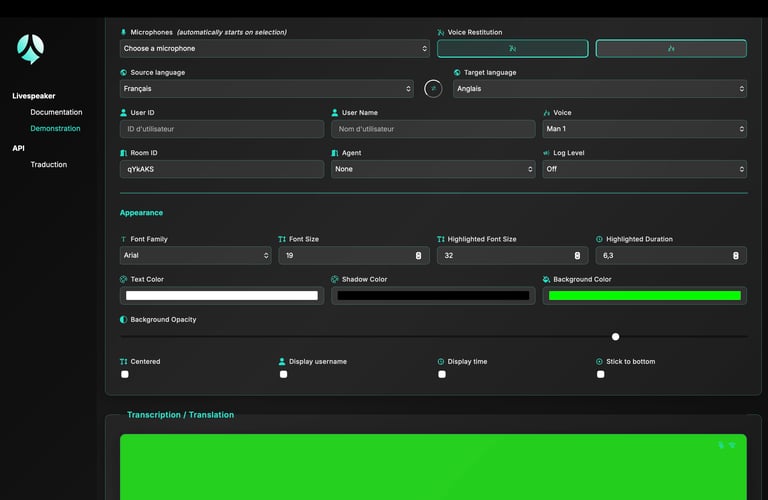This screenshot has width=768, height=500.
Task: Click the person icon beside Display username
Action: [x=282, y=361]
